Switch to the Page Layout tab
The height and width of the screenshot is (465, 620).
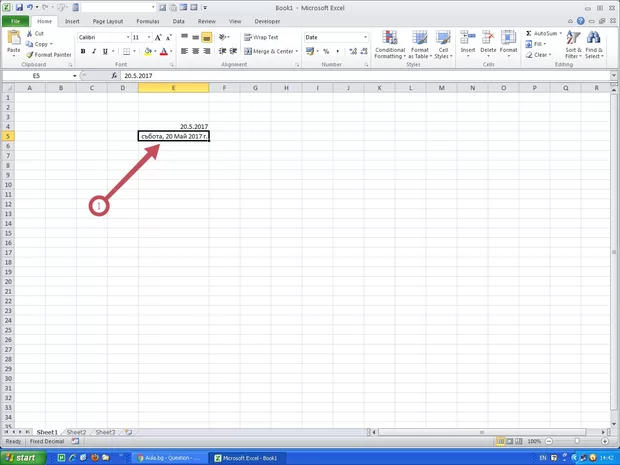point(108,20)
